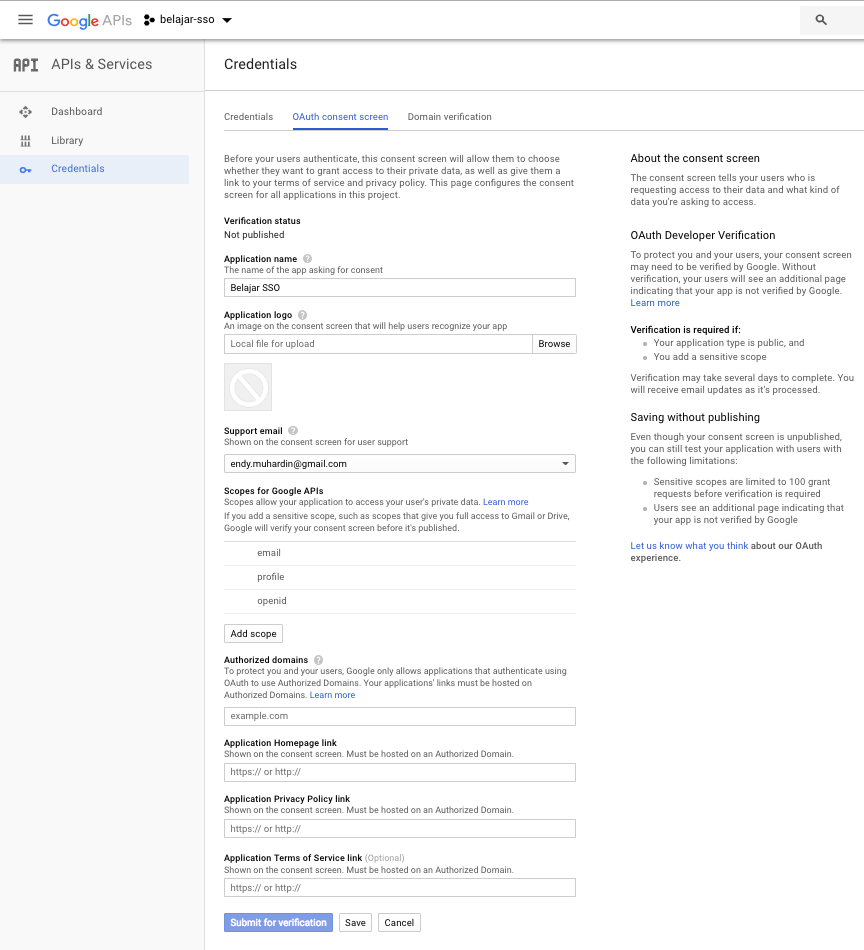Click the empty application logo placeholder
Screen dimensions: 864x950
point(248,387)
